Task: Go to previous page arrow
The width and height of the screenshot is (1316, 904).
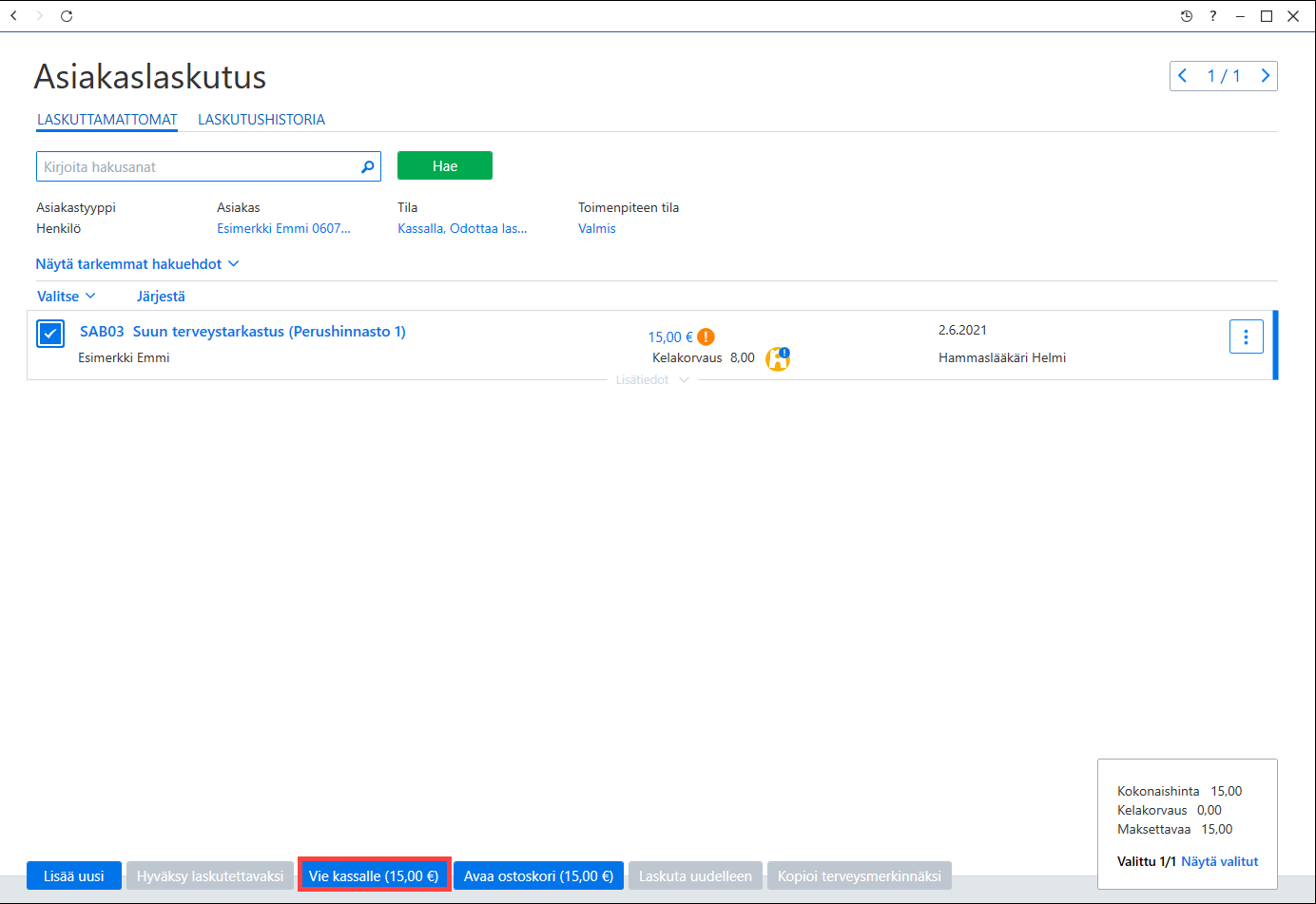Action: tap(1183, 76)
